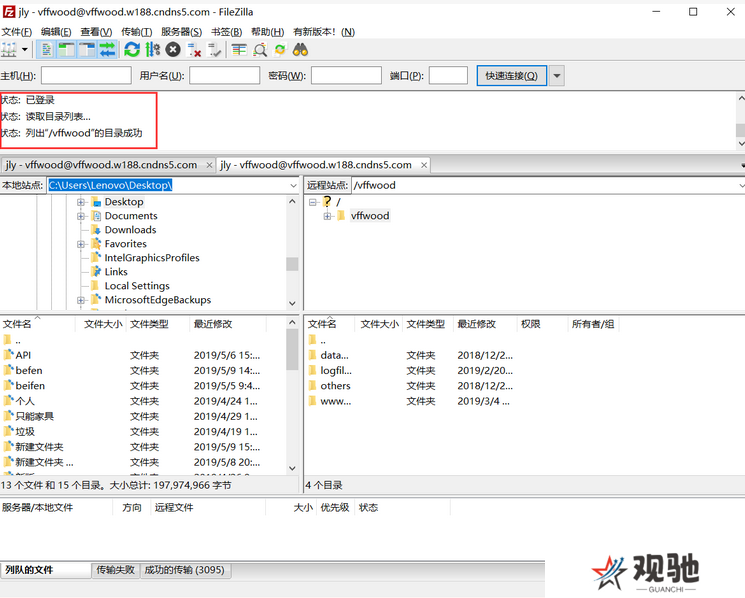Search files with binoculars icon
The width and height of the screenshot is (745, 598).
click(300, 49)
